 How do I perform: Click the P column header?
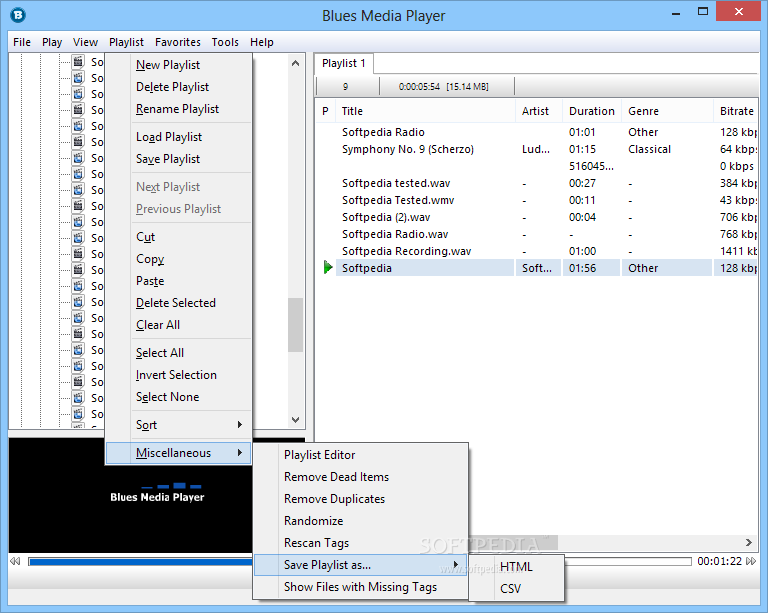[x=325, y=111]
